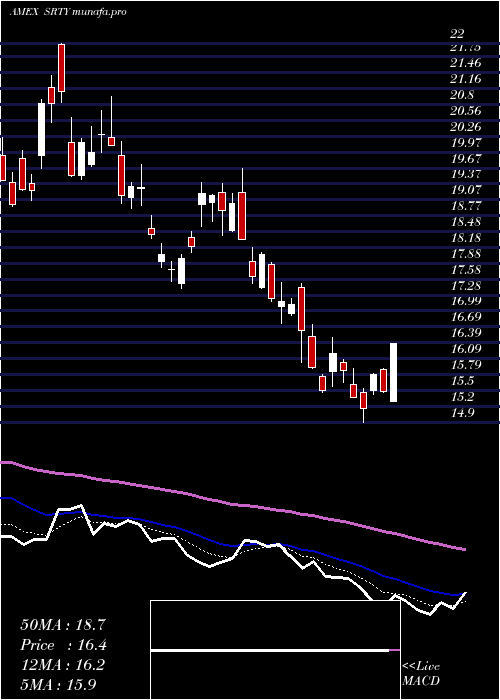Image resolution: width=500 pixels, height=700 pixels.
Task: Click the 50MA : 18.7 legend text
Action: point(63,625)
